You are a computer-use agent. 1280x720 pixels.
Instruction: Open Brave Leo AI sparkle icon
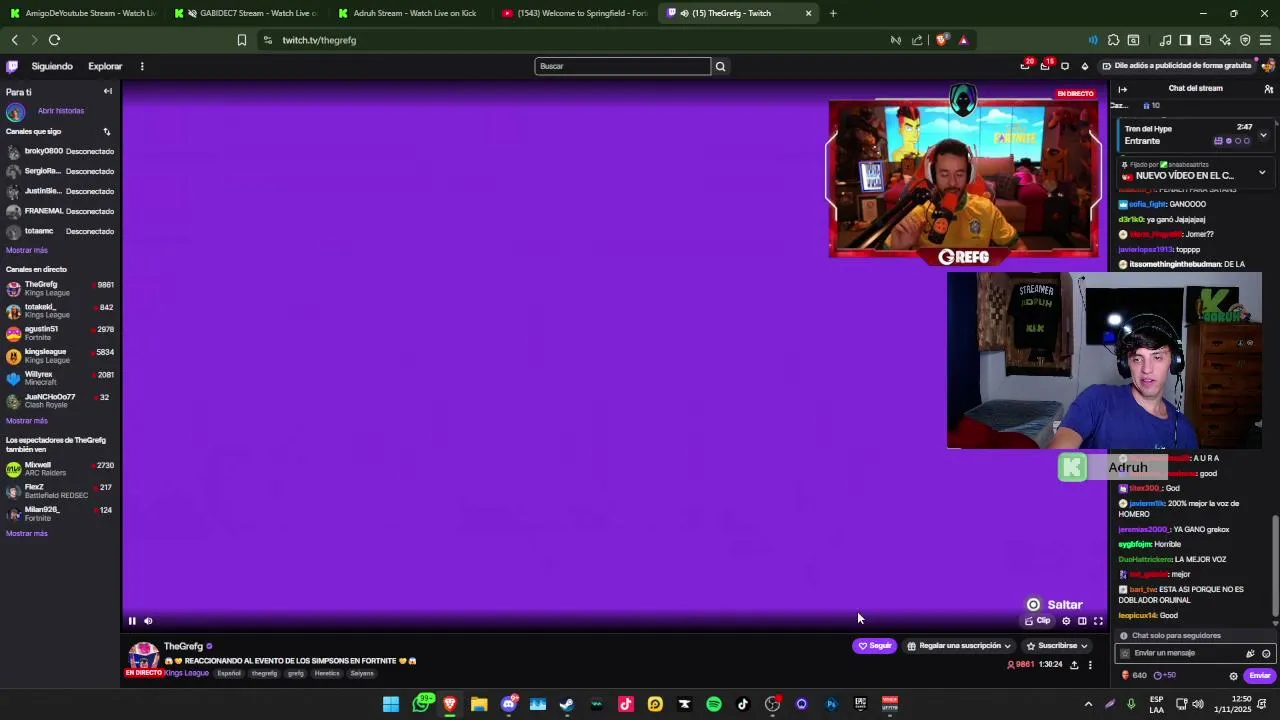coord(1225,40)
